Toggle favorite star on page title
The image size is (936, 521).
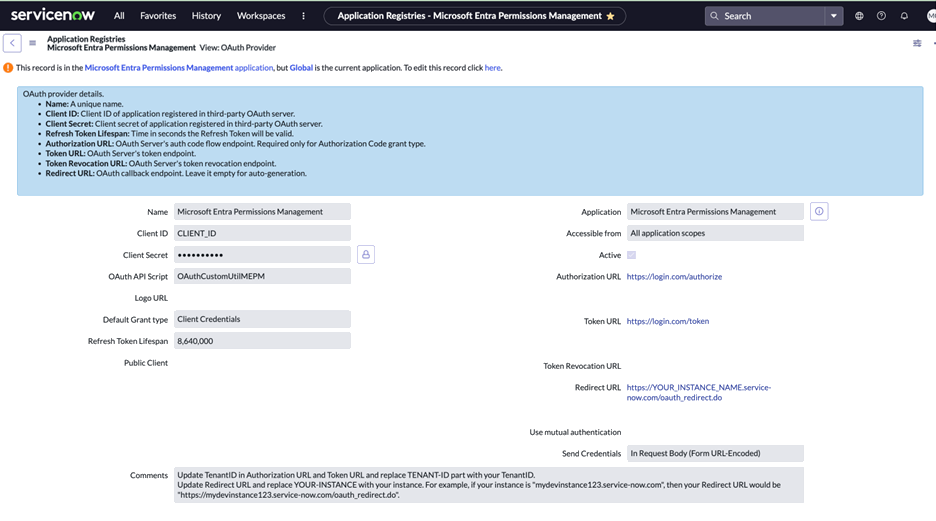tap(610, 16)
